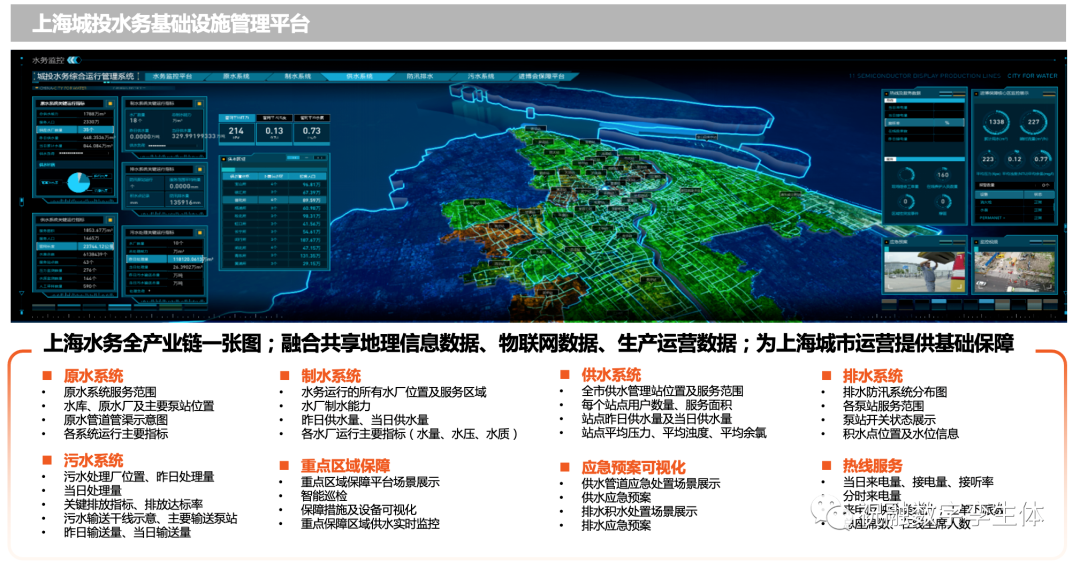
Task: Click the circular gauge showing 160
Action: click(x=942, y=174)
